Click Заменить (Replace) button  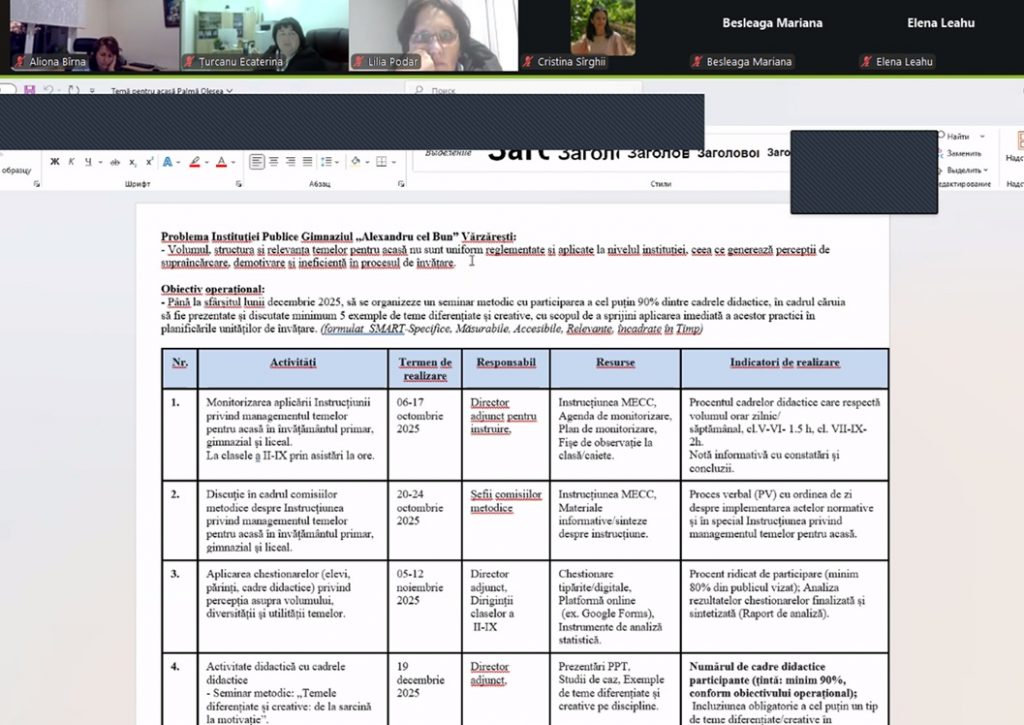click(962, 153)
